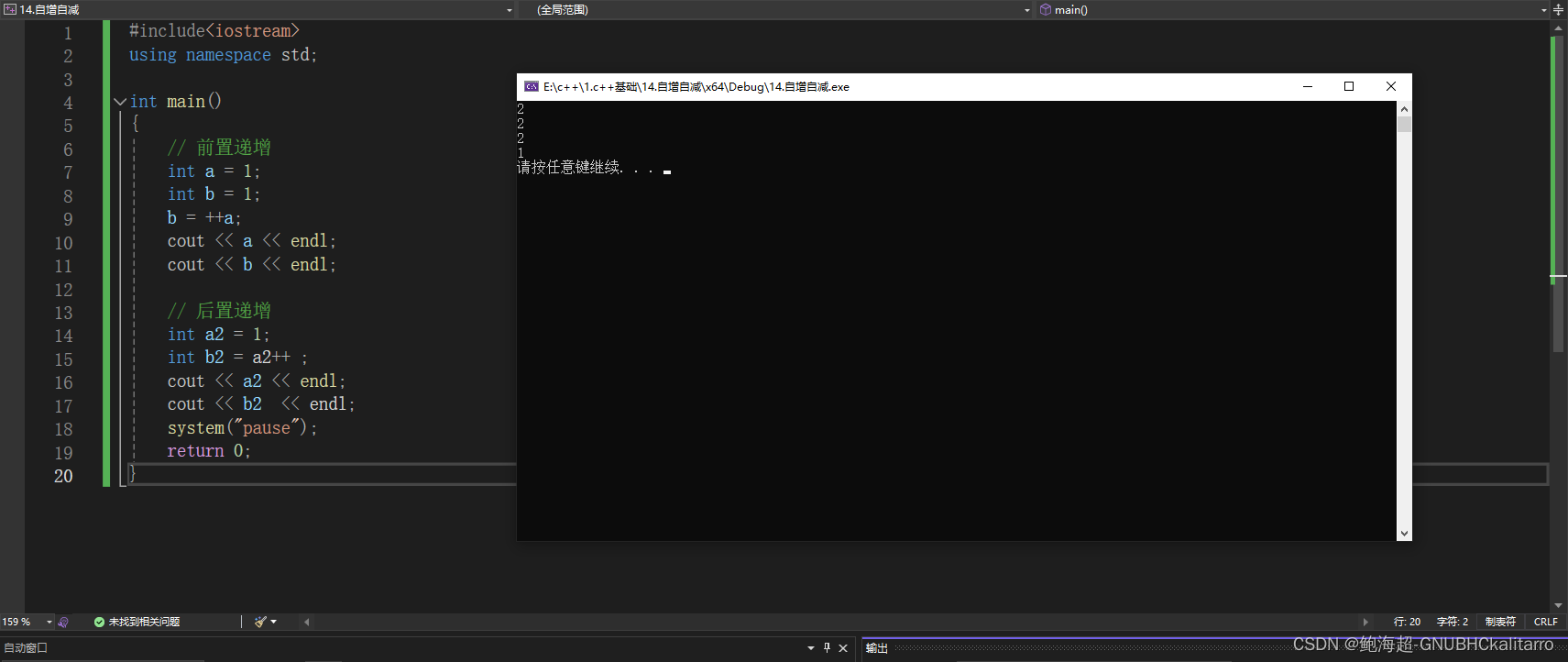The height and width of the screenshot is (662, 1568).
Task: Click the horizontal scrollbar right arrow
Action: click(1365, 622)
